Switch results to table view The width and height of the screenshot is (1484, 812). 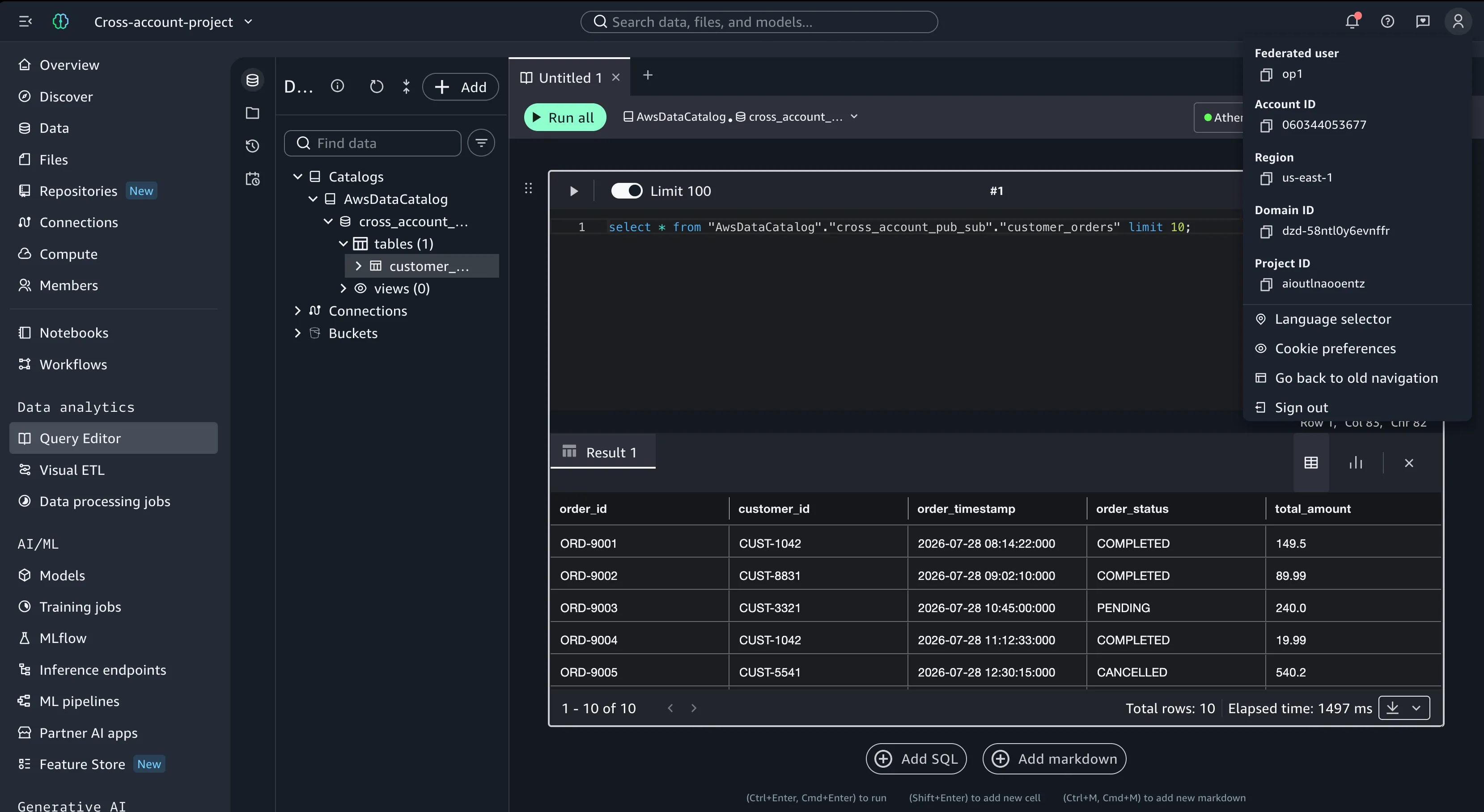click(1311, 463)
